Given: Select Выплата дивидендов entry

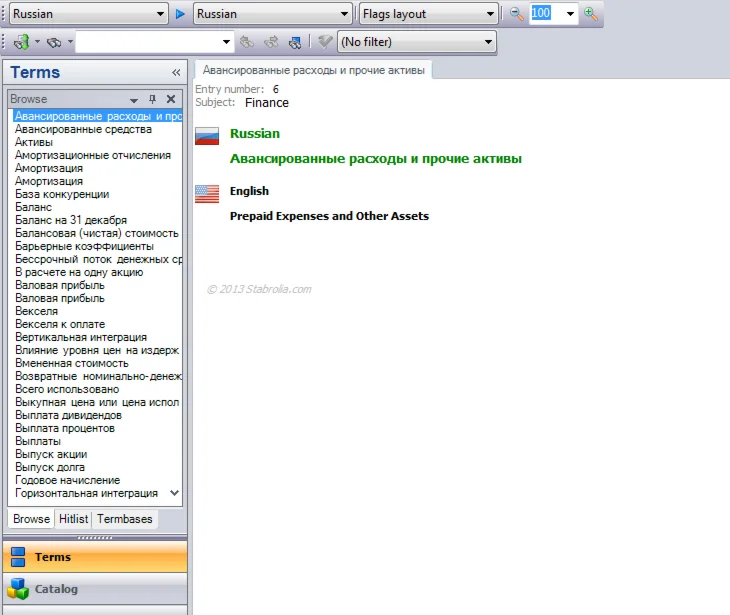Looking at the screenshot, I should tap(68, 415).
